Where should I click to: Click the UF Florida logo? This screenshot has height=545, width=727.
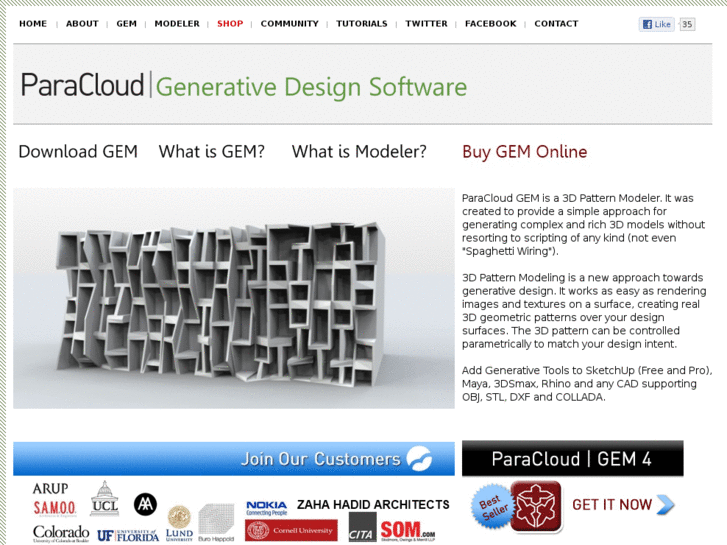[x=128, y=535]
